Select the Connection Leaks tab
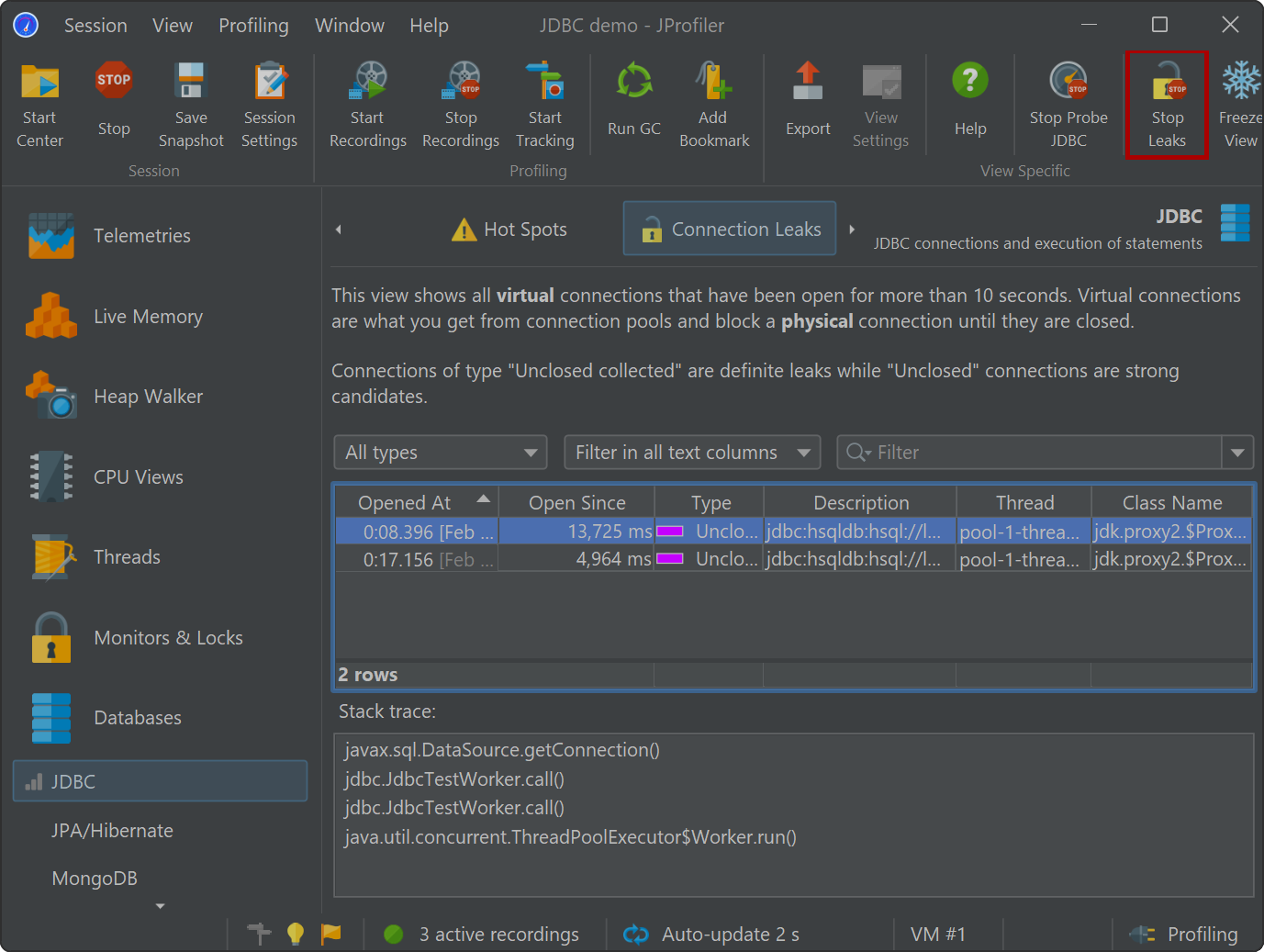The image size is (1264, 952). click(x=730, y=229)
